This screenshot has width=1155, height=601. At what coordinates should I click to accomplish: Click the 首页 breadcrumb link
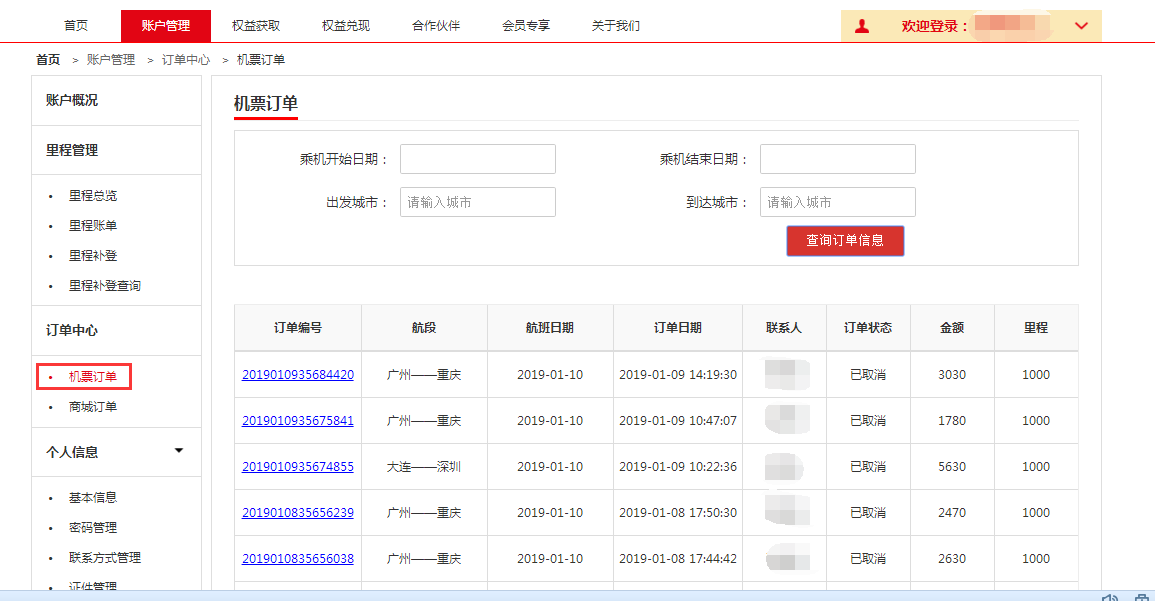(48, 60)
